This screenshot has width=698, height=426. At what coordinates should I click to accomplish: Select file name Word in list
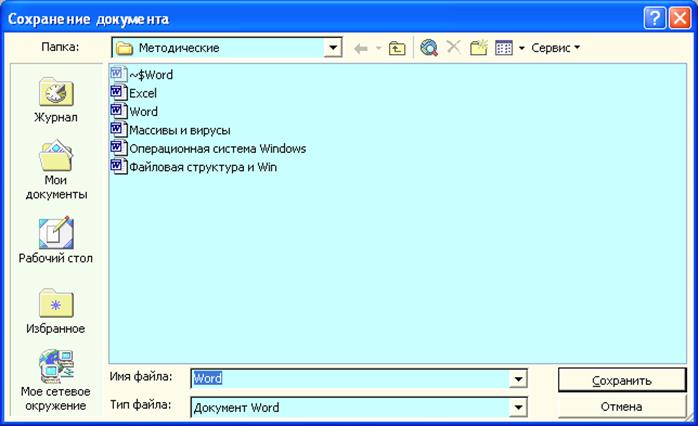[x=143, y=112]
